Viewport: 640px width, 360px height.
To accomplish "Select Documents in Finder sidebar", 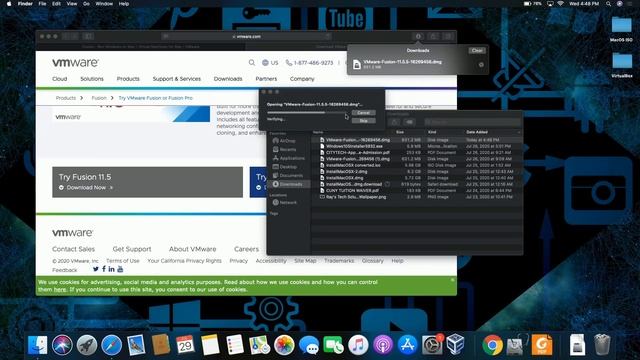I will point(289,176).
